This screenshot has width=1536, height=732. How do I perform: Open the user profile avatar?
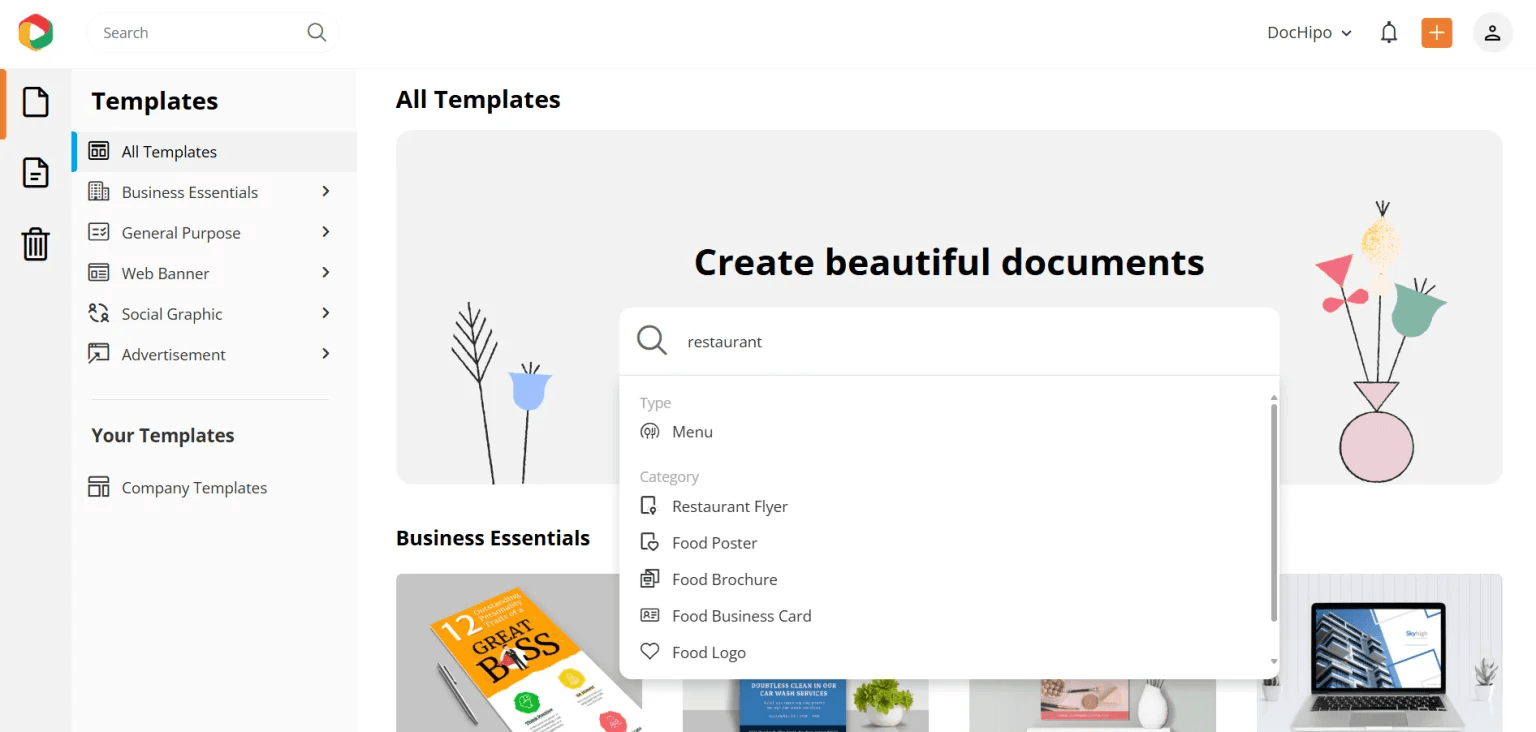1492,33
